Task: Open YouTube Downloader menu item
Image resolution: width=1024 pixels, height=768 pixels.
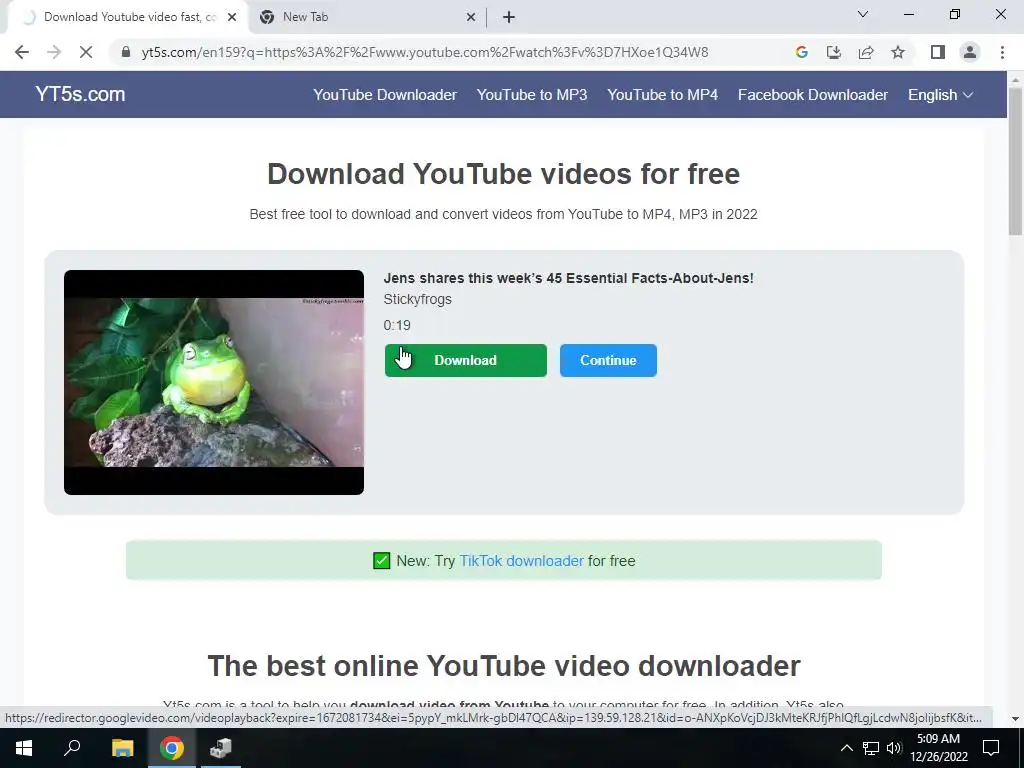Action: pyautogui.click(x=385, y=95)
